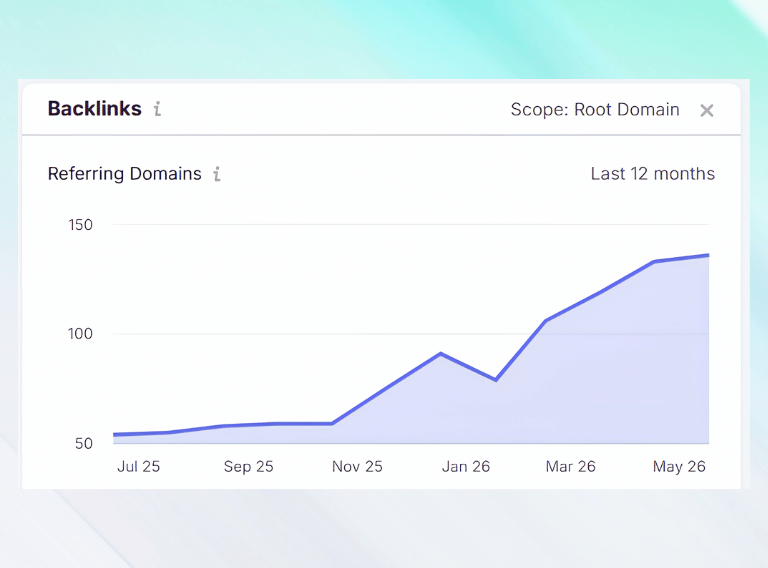Click the chart dip after Jan 26
This screenshot has height=568, width=768.
496,379
